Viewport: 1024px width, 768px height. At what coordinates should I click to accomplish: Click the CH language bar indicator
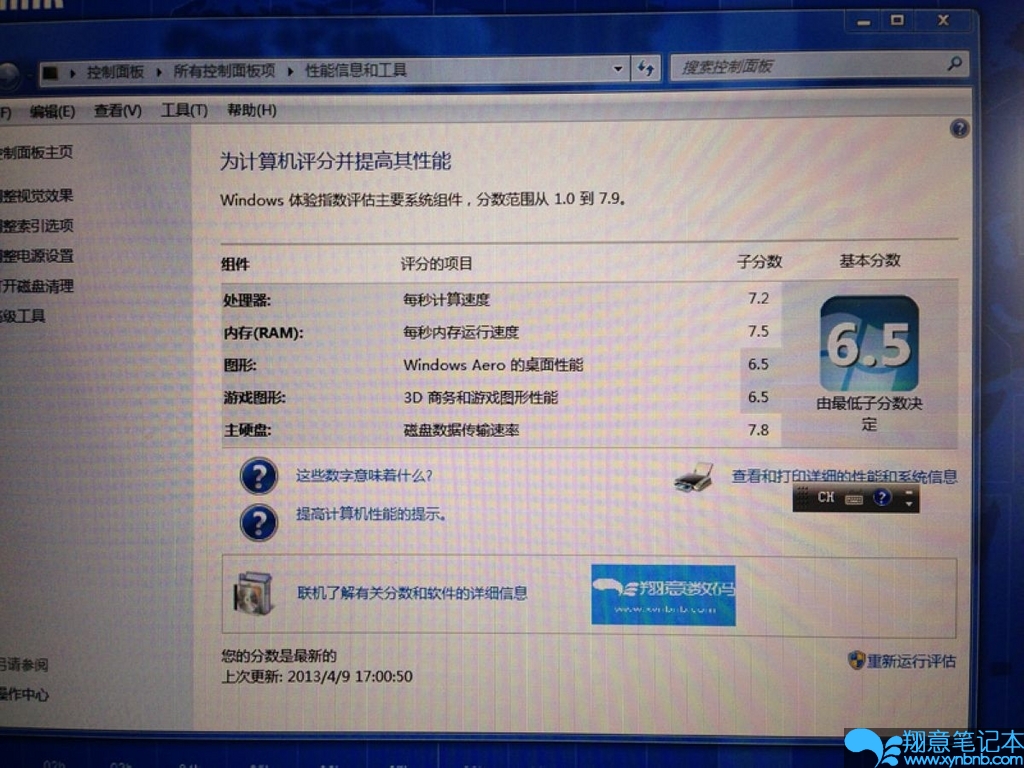pos(826,498)
